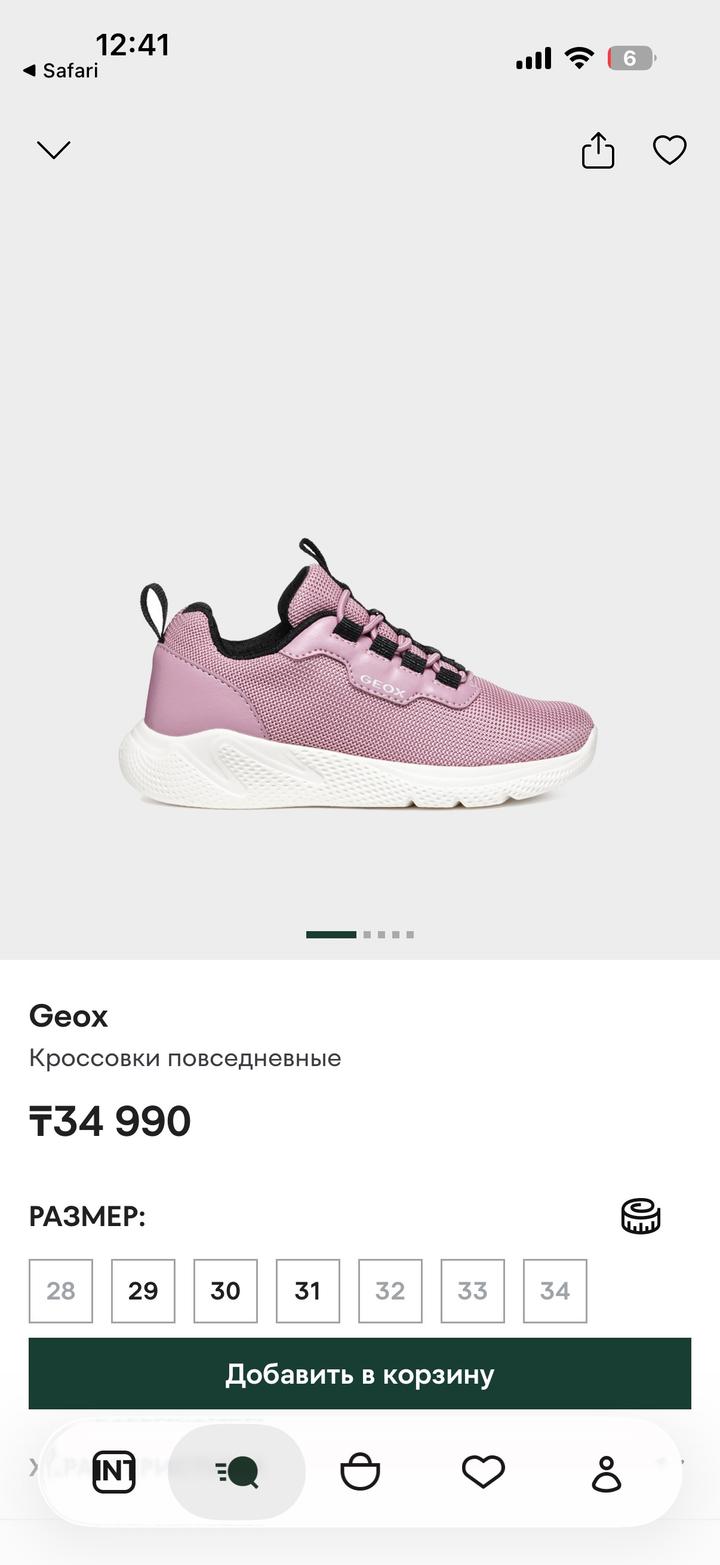Open the INT home icon in bottom bar
Viewport: 720px width, 1565px height.
(x=114, y=1472)
